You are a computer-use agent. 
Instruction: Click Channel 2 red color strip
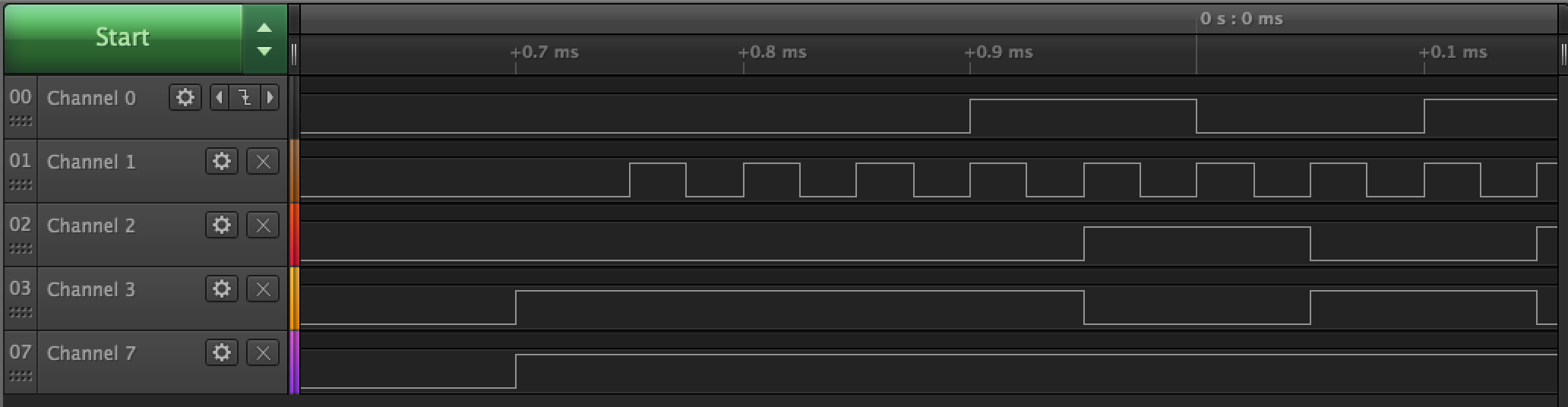click(x=294, y=235)
